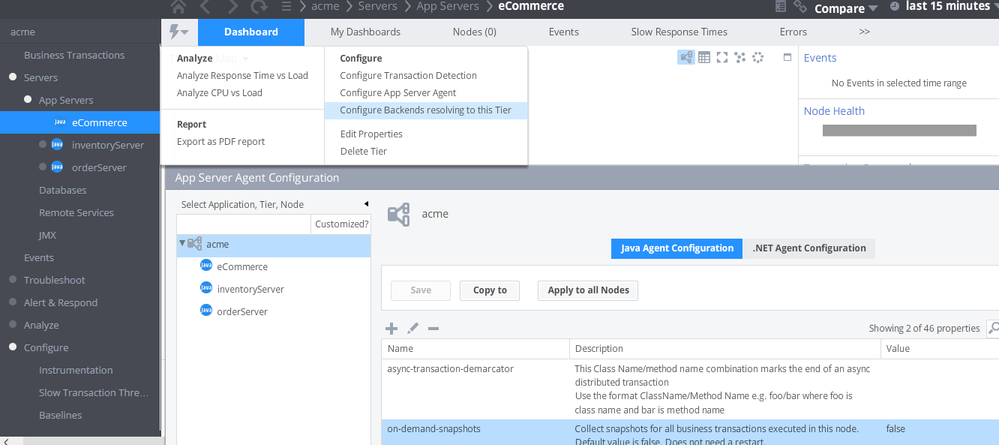
Task: Maximize the dashboard panel icon
Action: pos(787,58)
